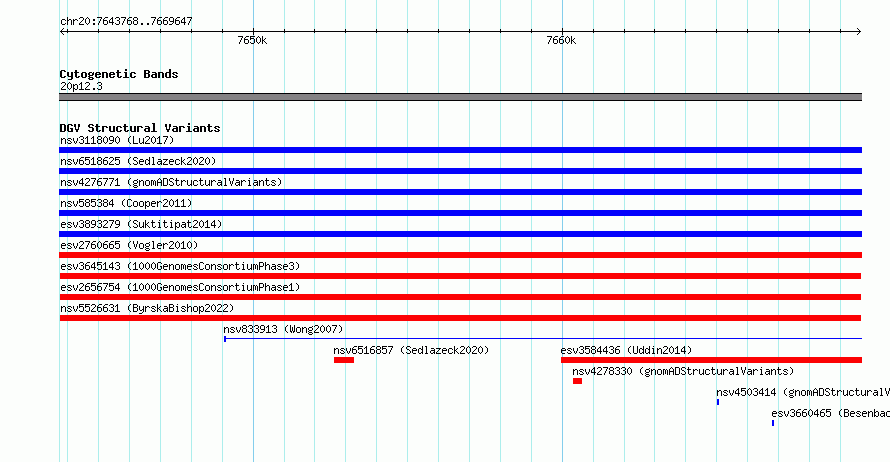The height and width of the screenshot is (462, 890).
Task: Select the tiny blue marker under esv3660465
Action: (773, 423)
